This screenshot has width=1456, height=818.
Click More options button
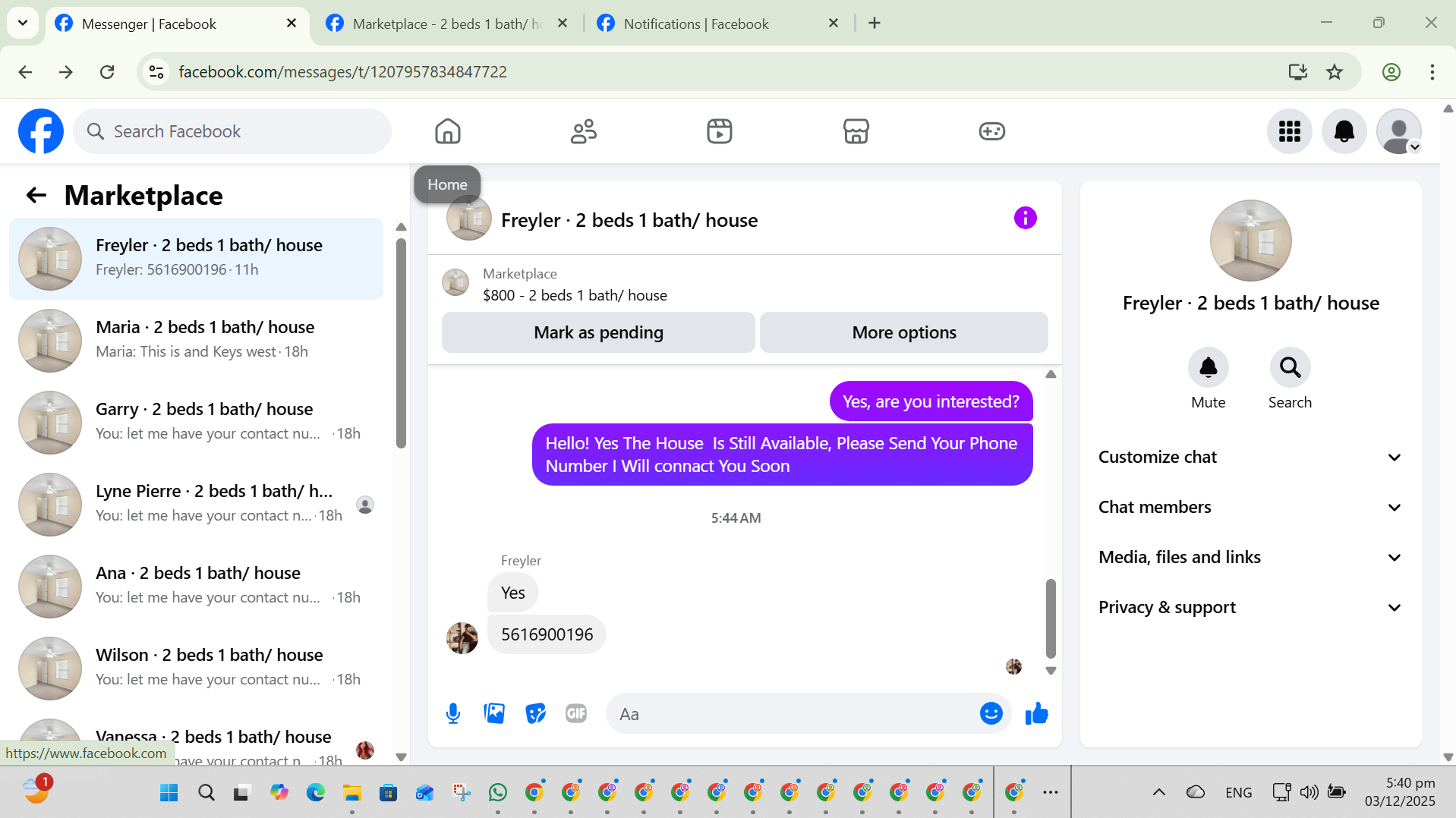pos(903,332)
